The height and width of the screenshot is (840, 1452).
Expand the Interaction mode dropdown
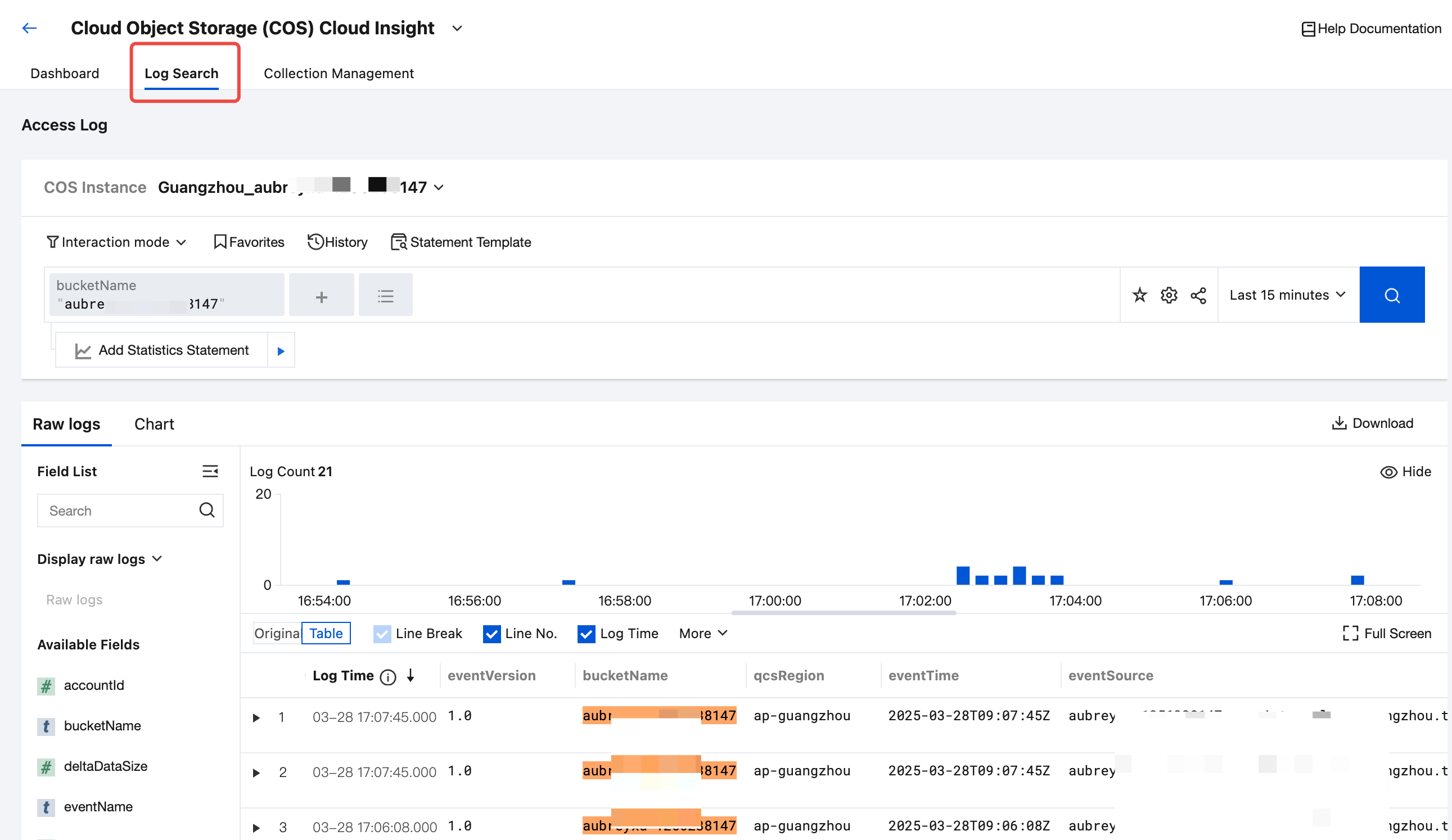pos(116,242)
